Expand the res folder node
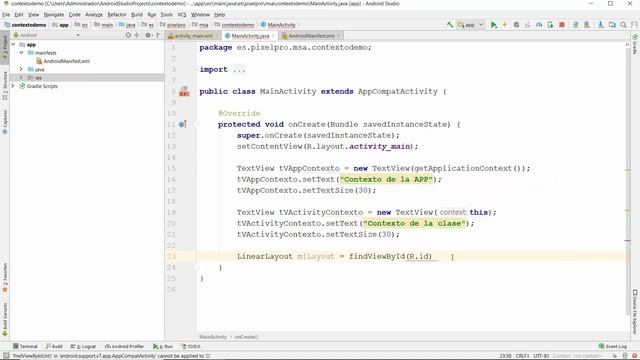The image size is (640, 360). click(x=21, y=78)
